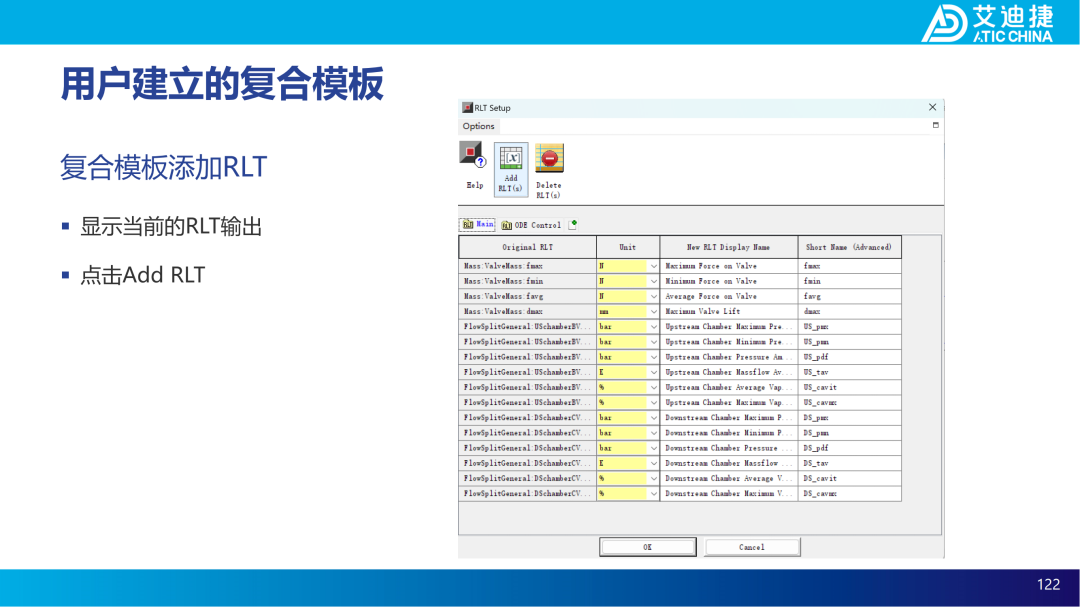Switch to the ODE Control tab

pyautogui.click(x=531, y=225)
